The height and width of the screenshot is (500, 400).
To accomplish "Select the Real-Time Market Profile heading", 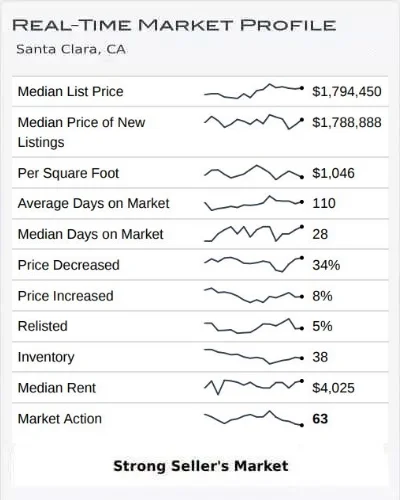I will pos(174,25).
